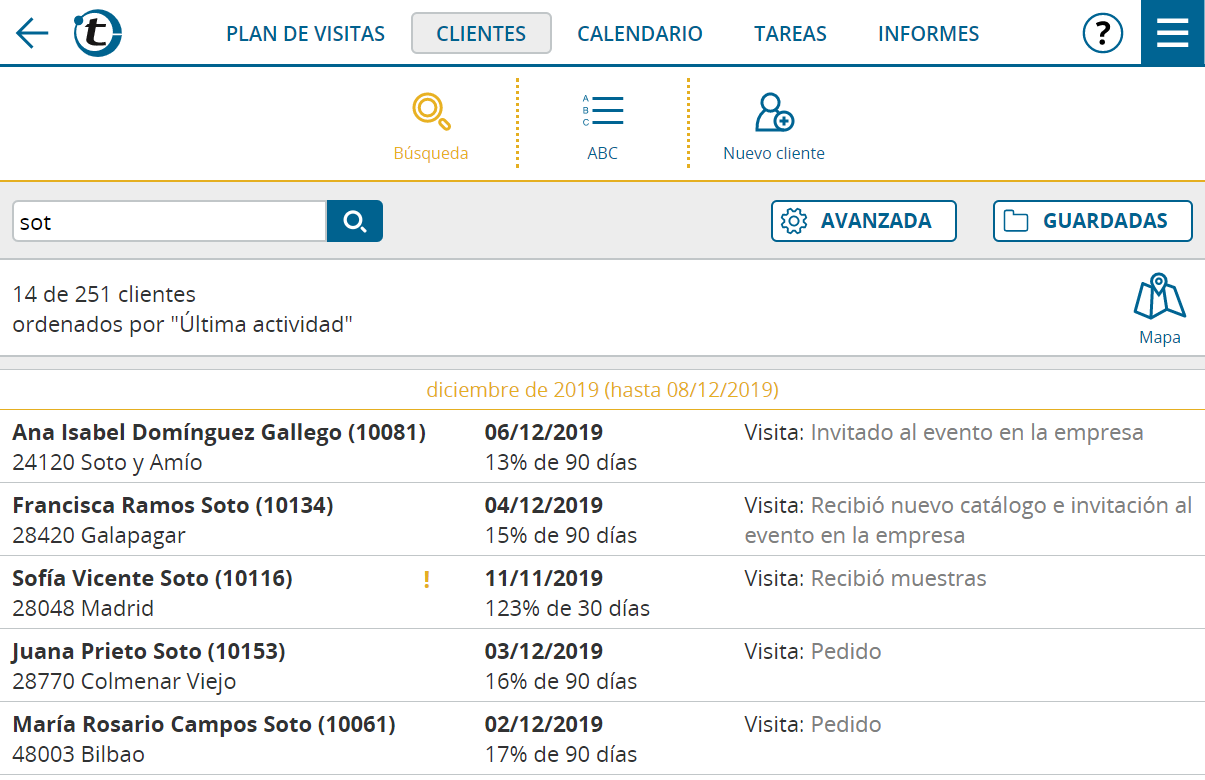Click visit note 'Recibió muestras'
The width and height of the screenshot is (1205, 780).
pos(898,579)
